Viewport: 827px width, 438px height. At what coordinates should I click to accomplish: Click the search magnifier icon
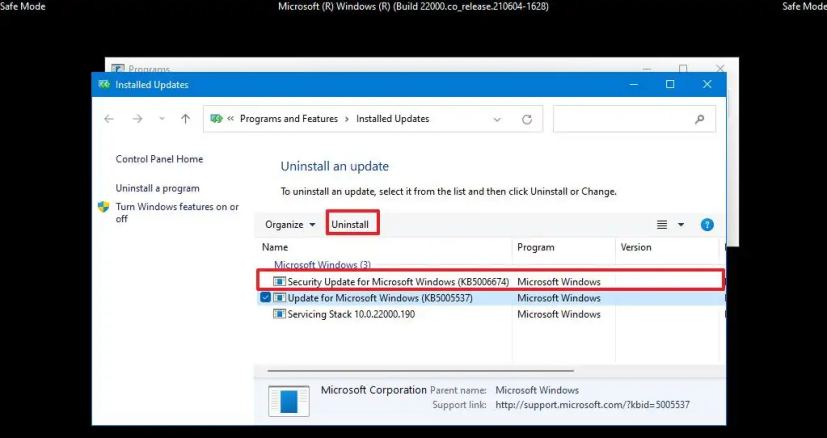click(x=699, y=120)
